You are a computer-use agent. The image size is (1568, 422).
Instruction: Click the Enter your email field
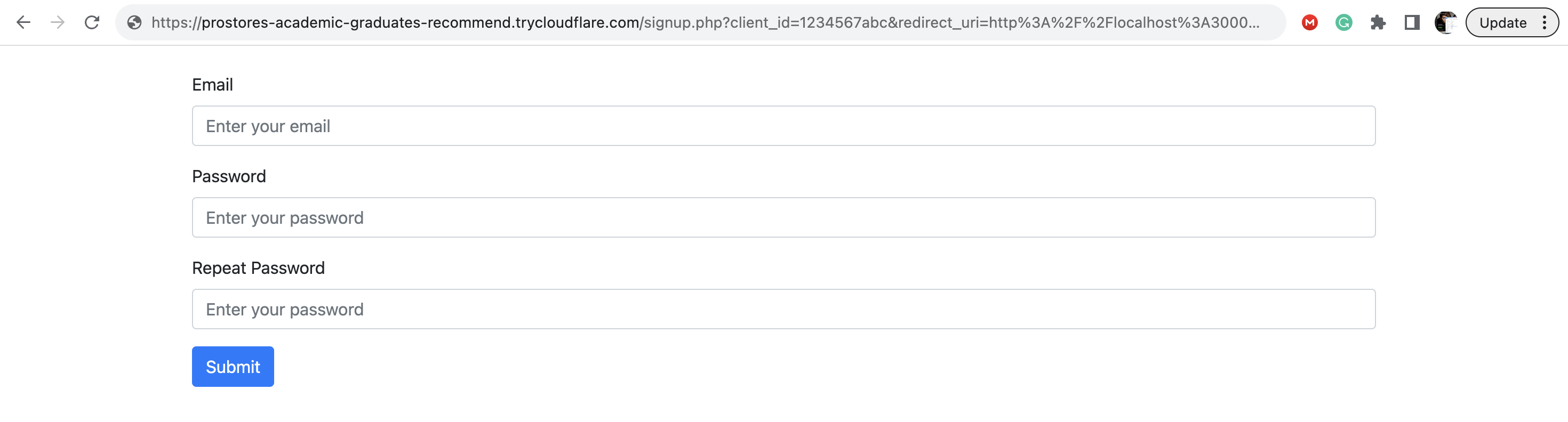(x=783, y=126)
